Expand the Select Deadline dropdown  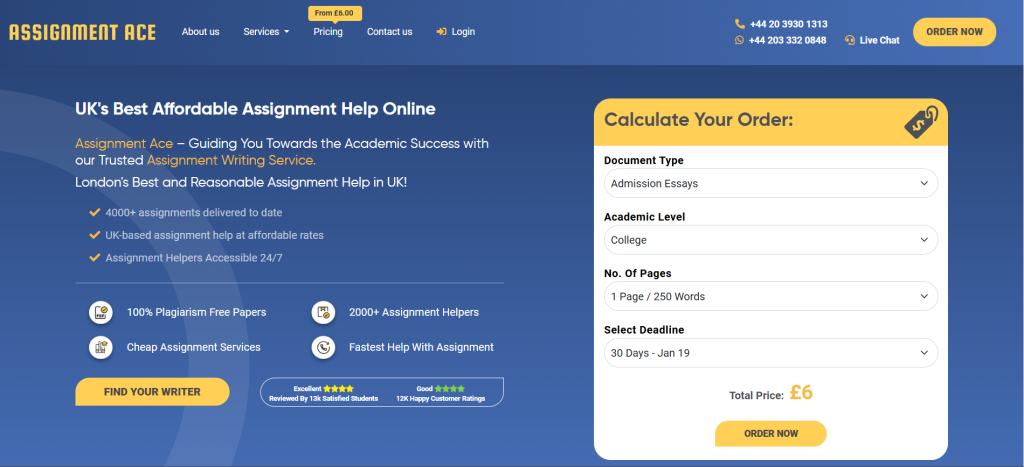coord(771,352)
